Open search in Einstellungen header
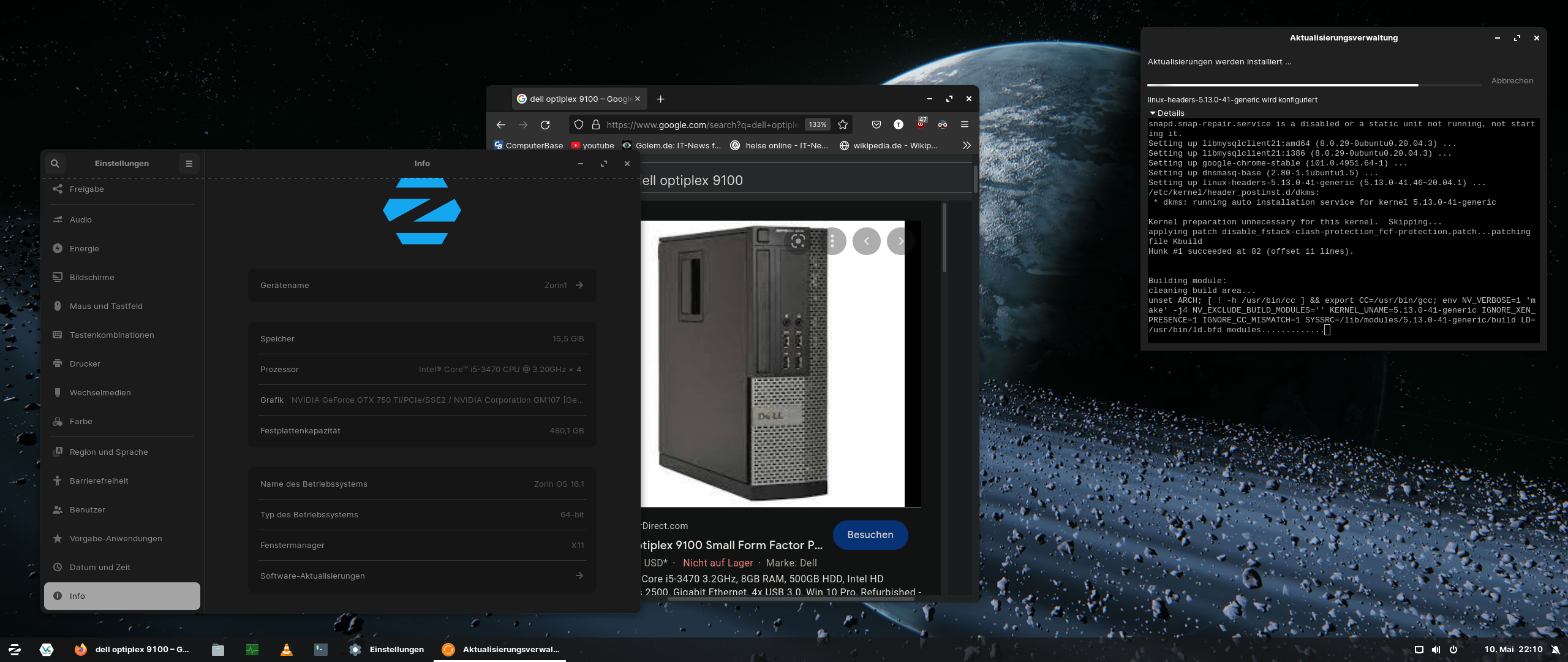This screenshot has height=662, width=1568. pos(55,164)
